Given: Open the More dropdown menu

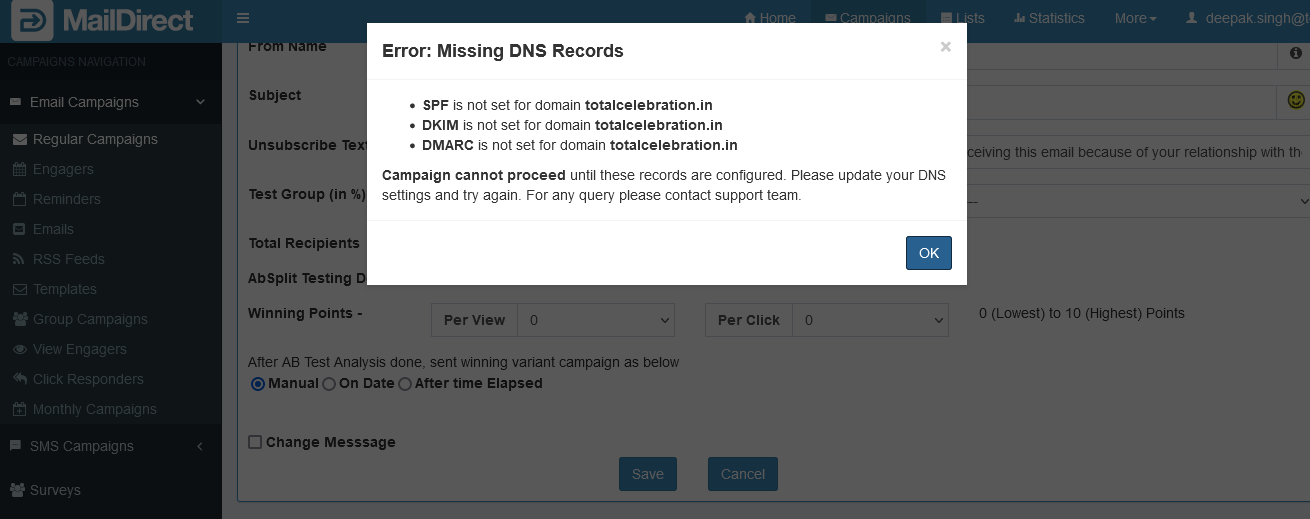Looking at the screenshot, I should click(1135, 18).
